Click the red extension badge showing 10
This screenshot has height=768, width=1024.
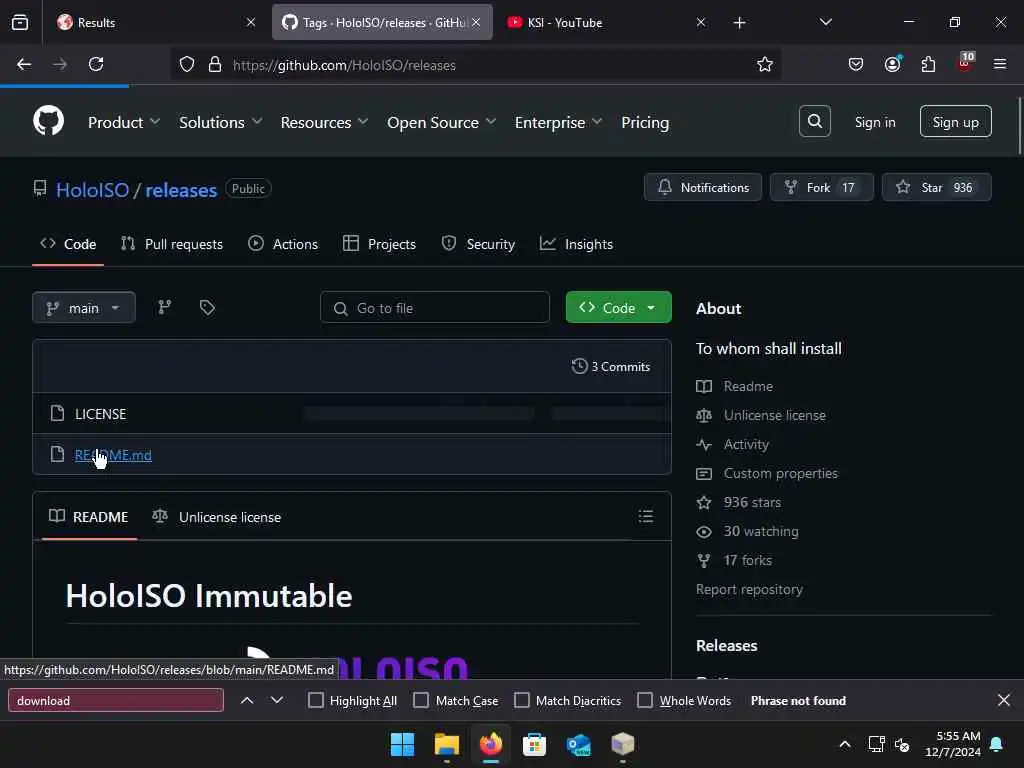965,63
